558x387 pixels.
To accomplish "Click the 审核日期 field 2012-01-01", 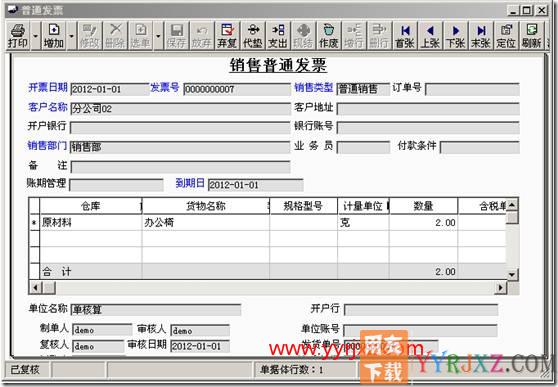I will [x=200, y=346].
